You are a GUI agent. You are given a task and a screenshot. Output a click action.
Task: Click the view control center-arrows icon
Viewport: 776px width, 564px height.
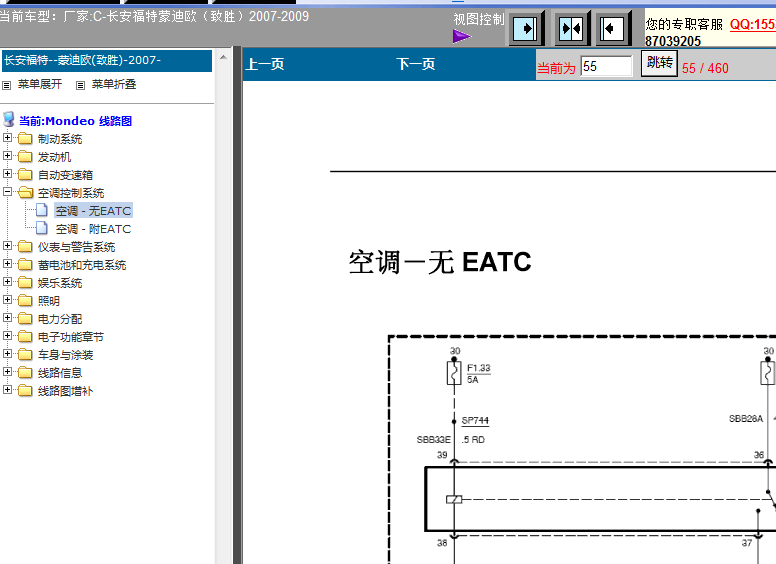pyautogui.click(x=571, y=29)
